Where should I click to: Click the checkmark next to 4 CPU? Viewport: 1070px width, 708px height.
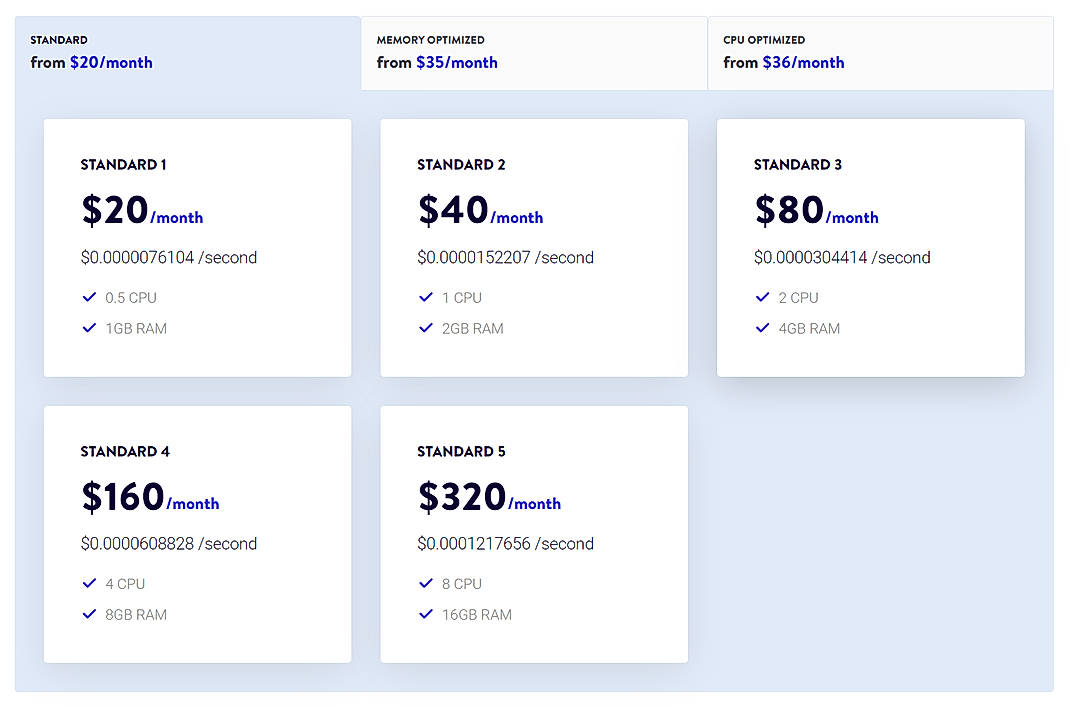click(x=89, y=583)
